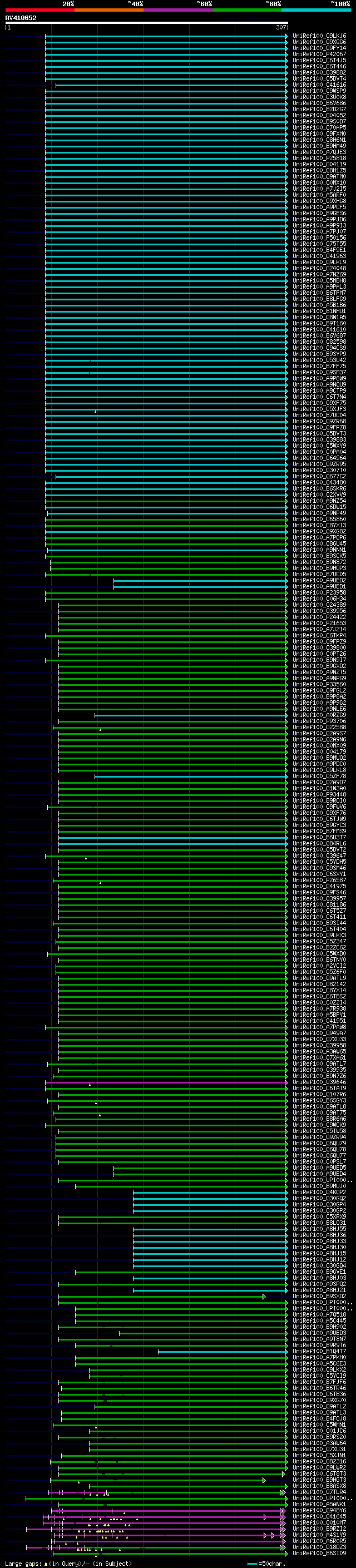This screenshot has height=1568, width=356.
Task: Open hit UniRef100_Q9XGG6
Action: point(319,42)
